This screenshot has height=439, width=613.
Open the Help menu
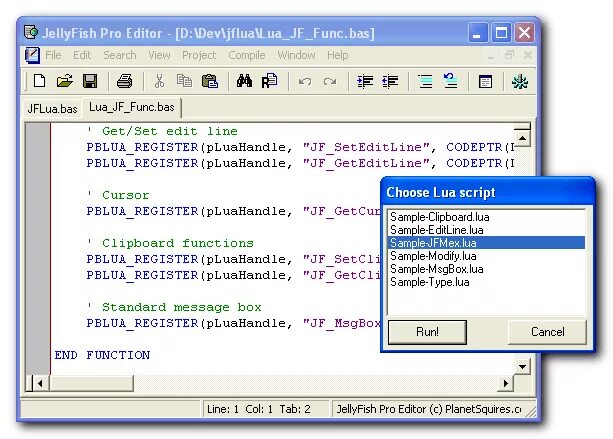[338, 55]
